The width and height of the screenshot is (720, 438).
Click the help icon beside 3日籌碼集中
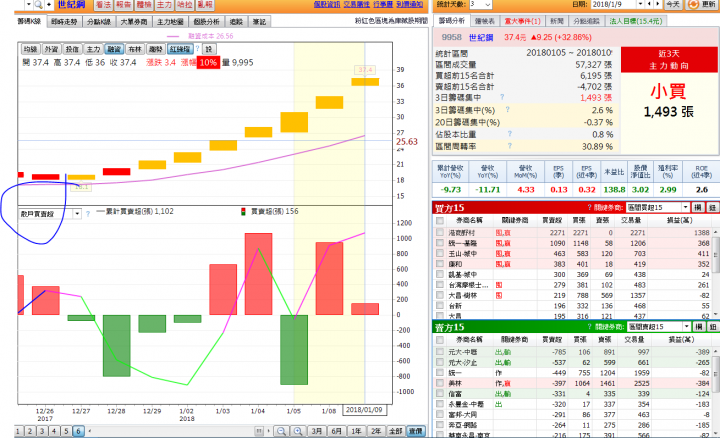coord(502,97)
